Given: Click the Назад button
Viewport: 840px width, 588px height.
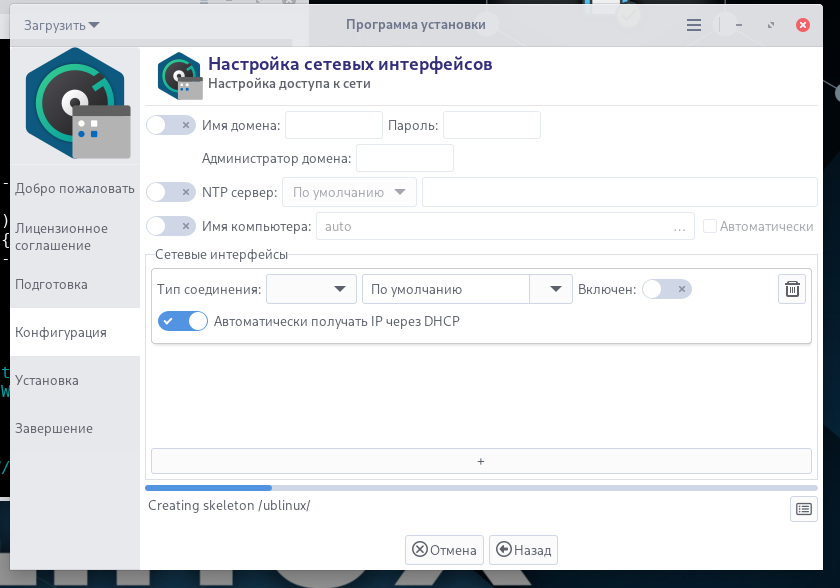Looking at the screenshot, I should (523, 550).
